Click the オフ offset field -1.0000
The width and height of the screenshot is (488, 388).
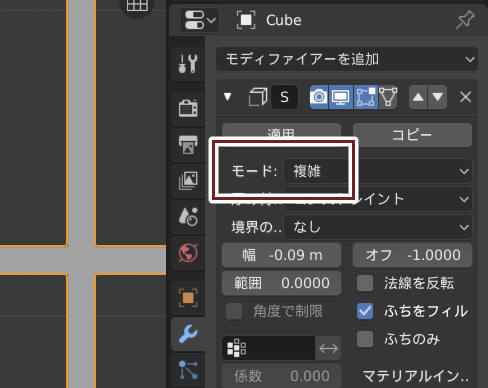(412, 255)
